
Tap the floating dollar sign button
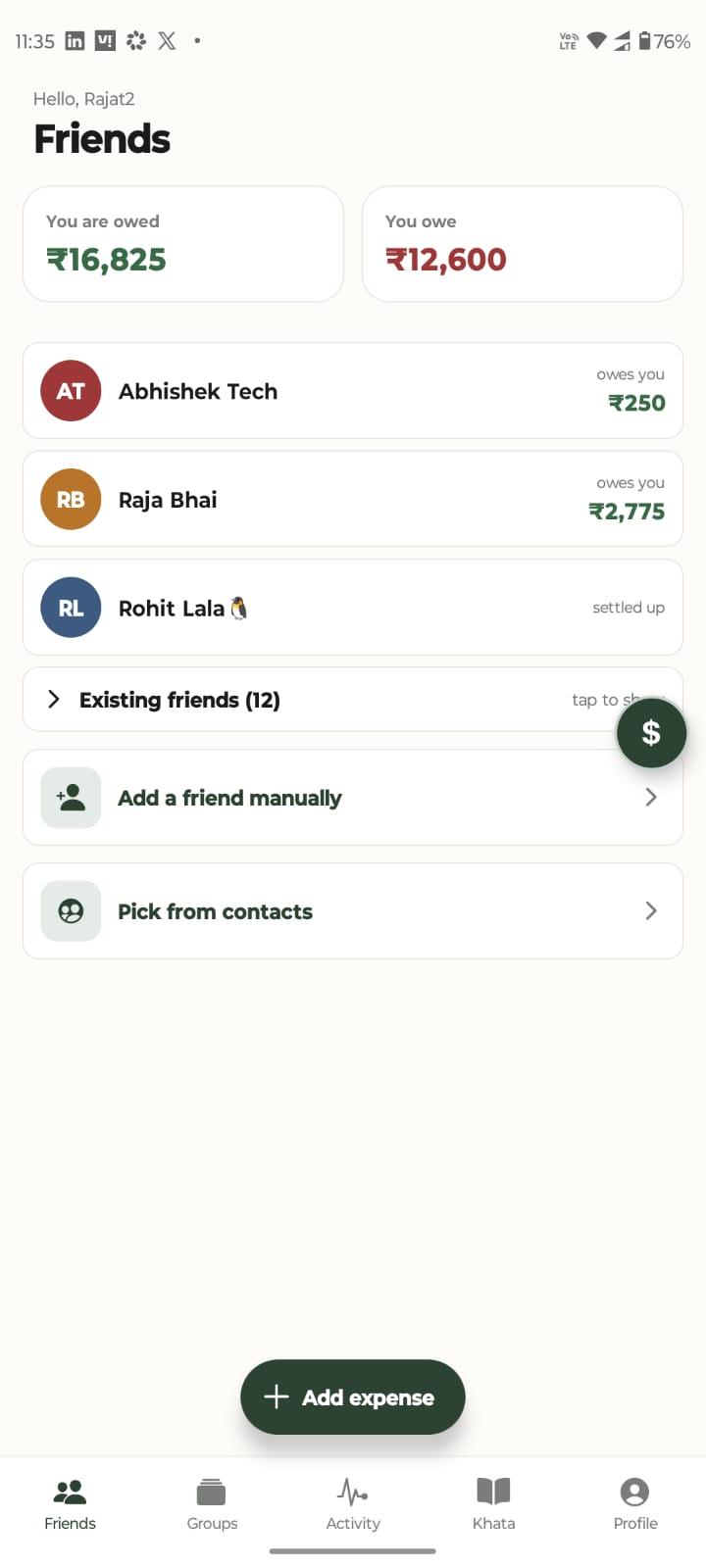tap(651, 733)
